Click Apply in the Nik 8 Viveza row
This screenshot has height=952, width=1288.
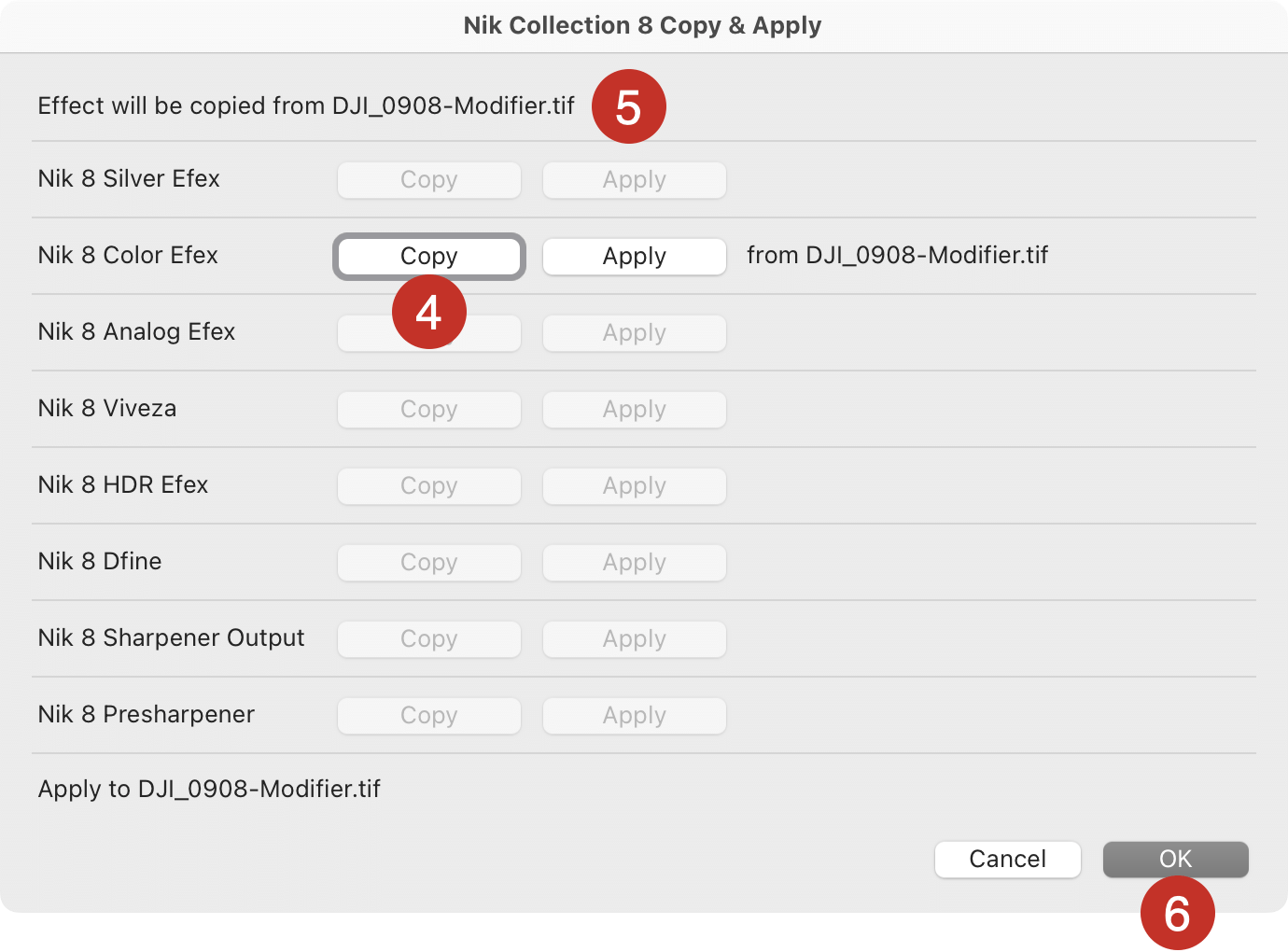click(x=635, y=410)
